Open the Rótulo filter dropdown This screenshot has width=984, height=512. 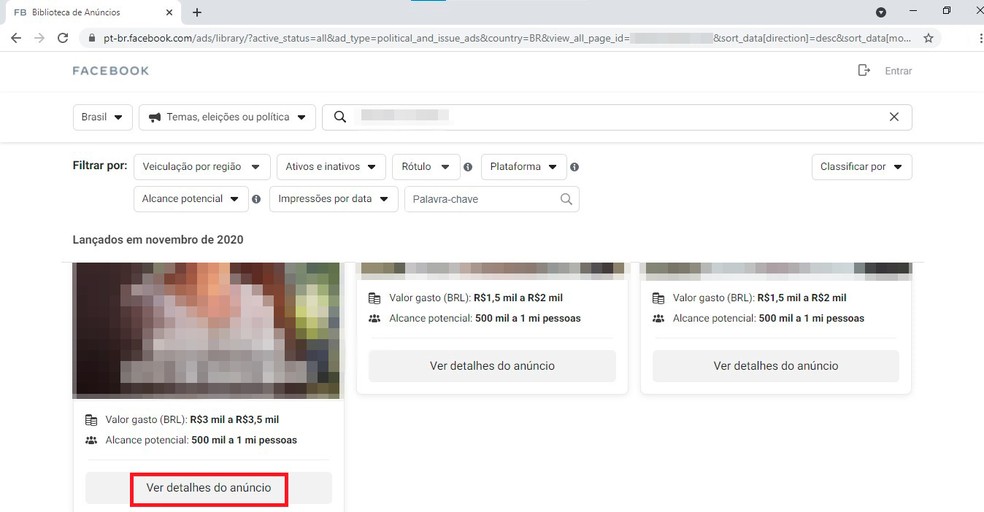(426, 167)
